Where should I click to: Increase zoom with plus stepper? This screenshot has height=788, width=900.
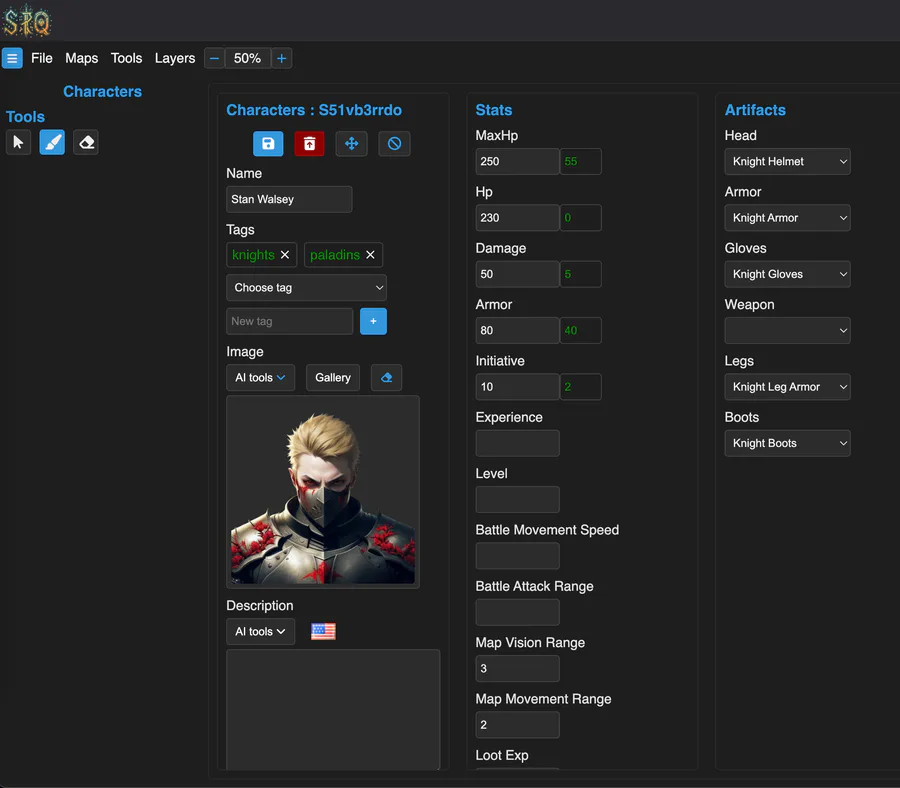[x=281, y=59]
